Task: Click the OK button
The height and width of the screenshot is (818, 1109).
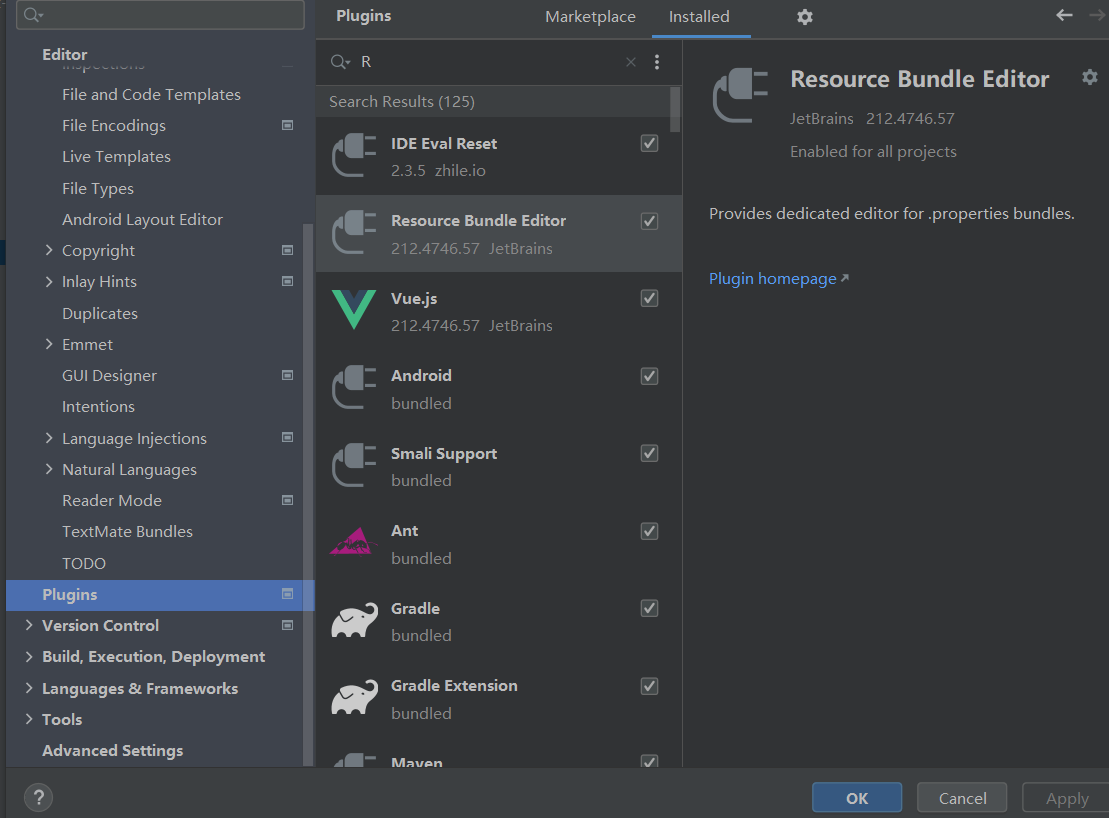Action: pyautogui.click(x=857, y=797)
